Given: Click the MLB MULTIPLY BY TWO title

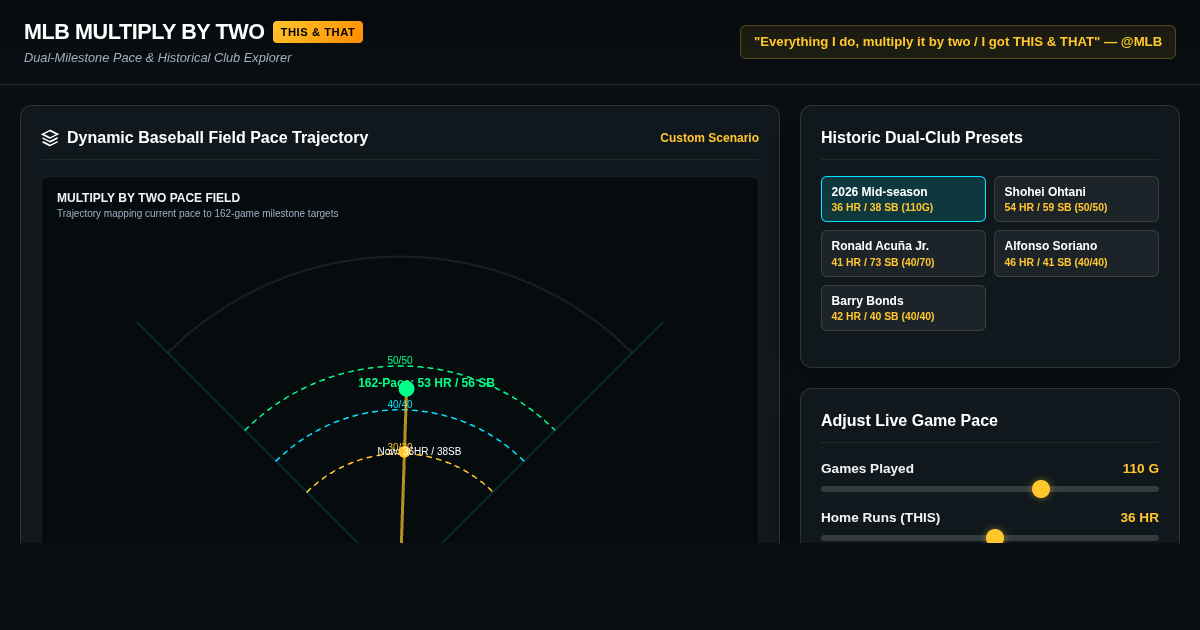Looking at the screenshot, I should coord(144,32).
